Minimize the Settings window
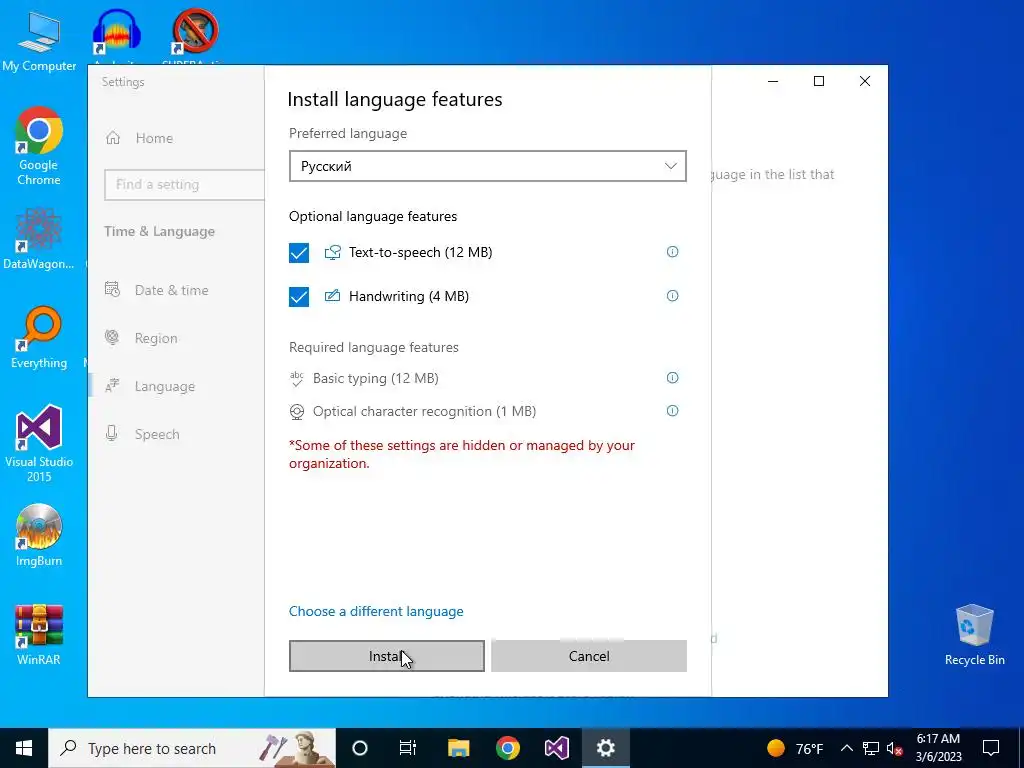The height and width of the screenshot is (768, 1024). click(x=773, y=81)
